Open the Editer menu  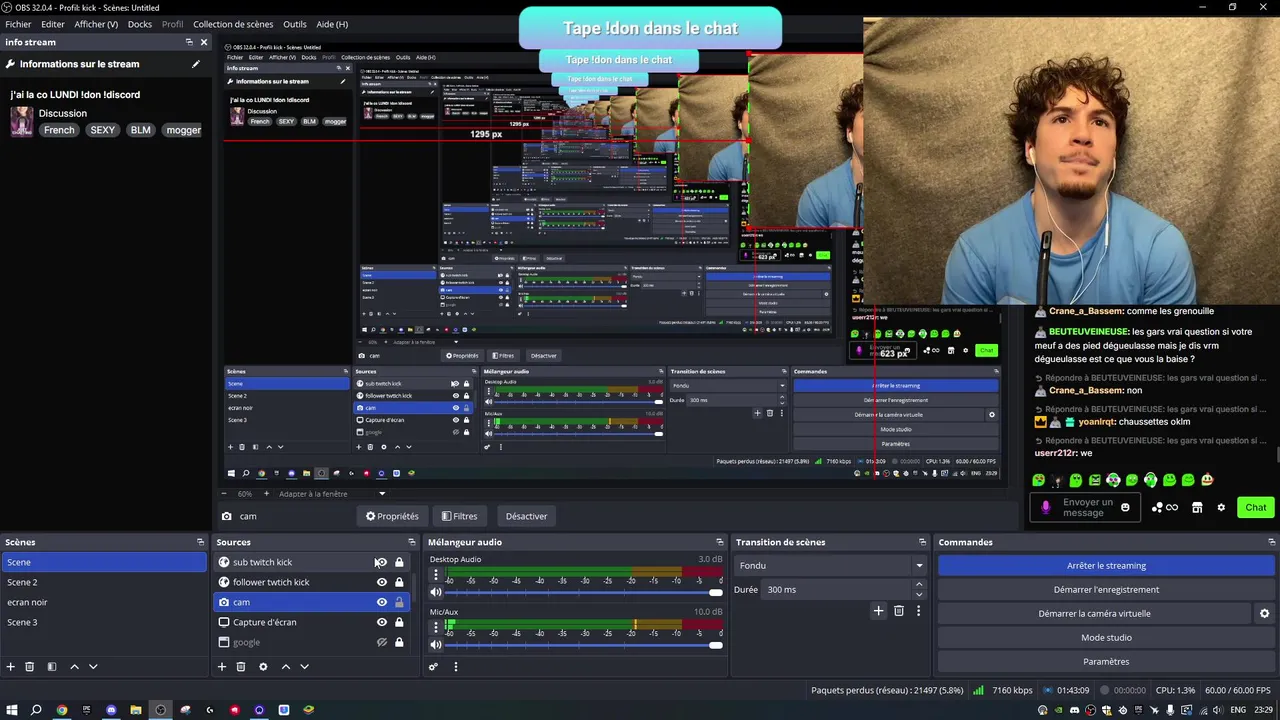tap(53, 24)
